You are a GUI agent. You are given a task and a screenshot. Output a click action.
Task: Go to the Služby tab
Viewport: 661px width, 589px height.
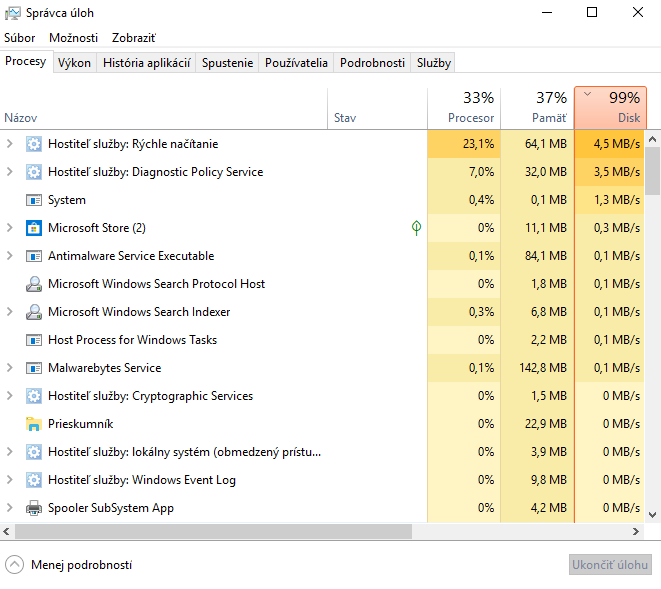433,63
